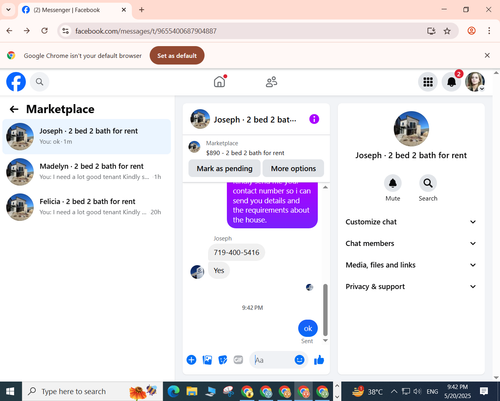
Task: Open weather 38°C widget in taskbar
Action: [368, 391]
